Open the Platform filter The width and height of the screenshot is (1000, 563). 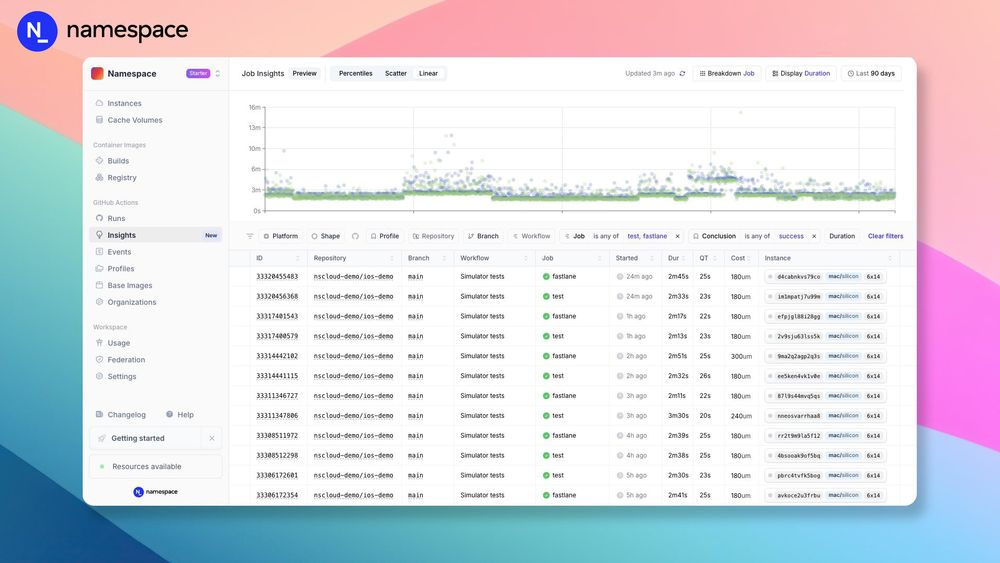point(280,236)
